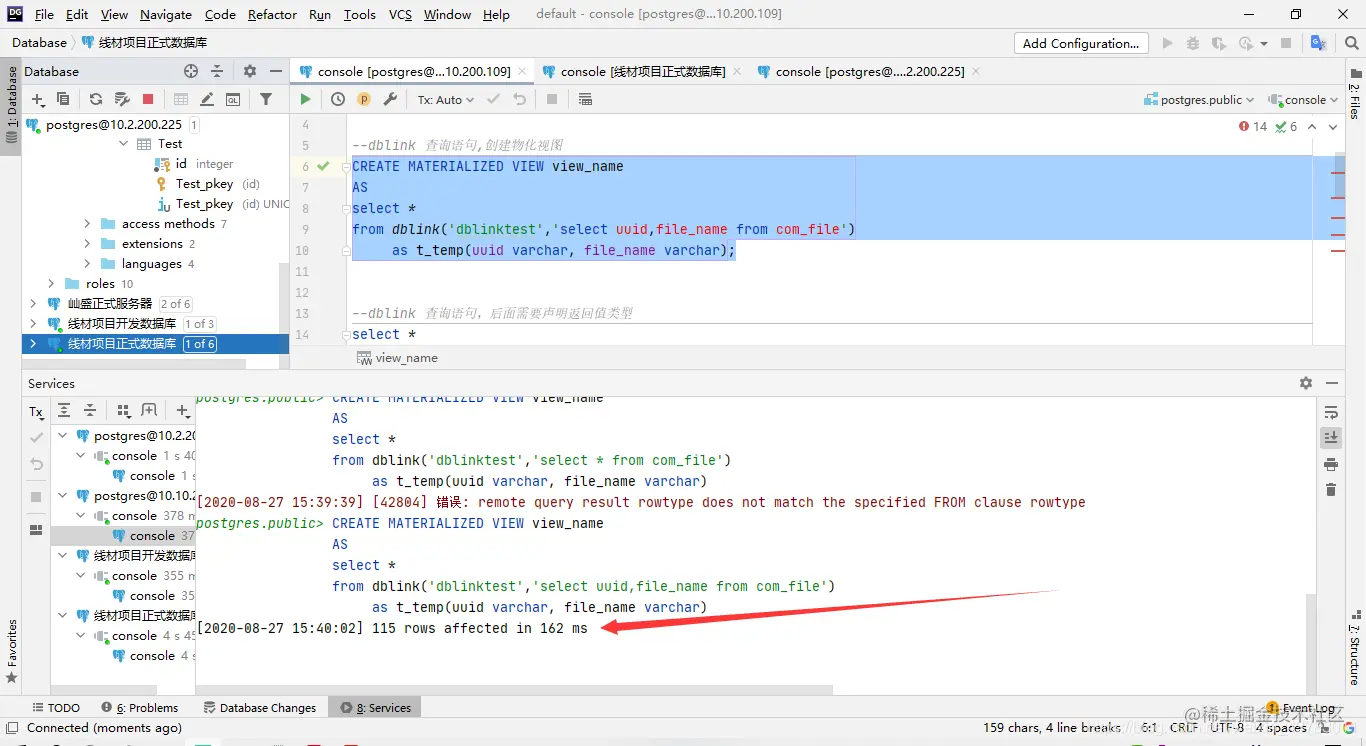Viewport: 1366px width, 746px height.
Task: Hide the Database panel with minus icon
Action: point(276,71)
